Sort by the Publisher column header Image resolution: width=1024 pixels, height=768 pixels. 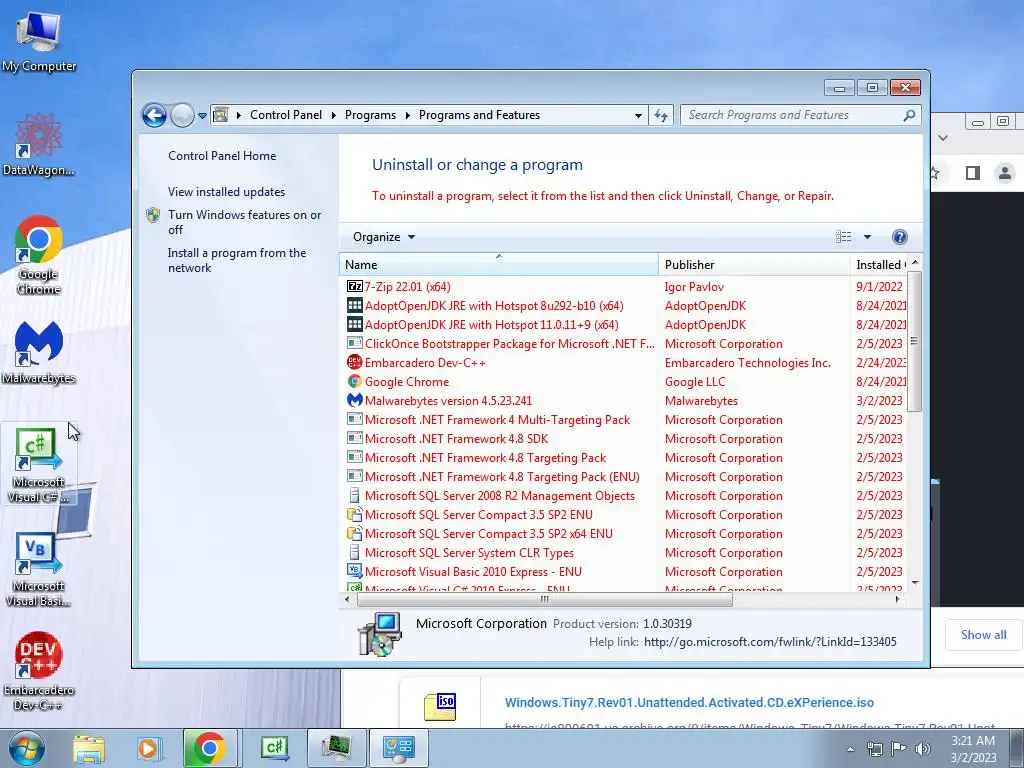click(x=754, y=264)
